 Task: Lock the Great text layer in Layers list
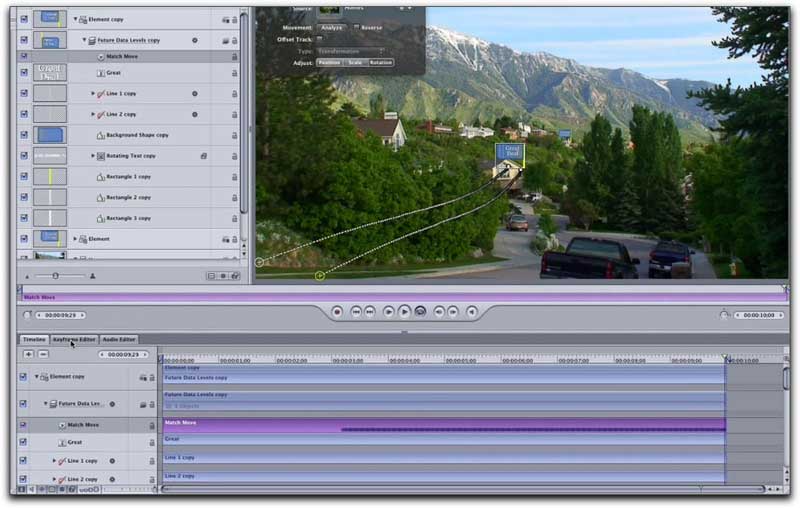[235, 73]
